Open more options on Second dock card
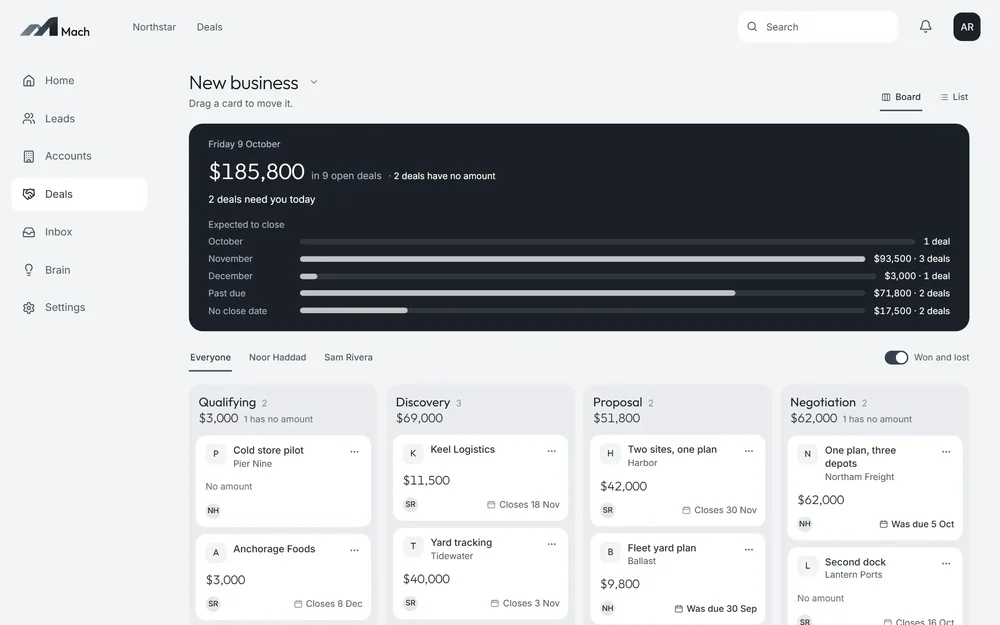Image resolution: width=1000 pixels, height=625 pixels. (x=946, y=563)
